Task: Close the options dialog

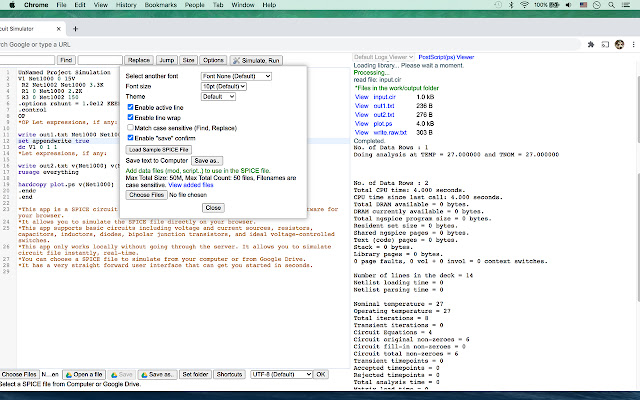Action: pyautogui.click(x=213, y=208)
